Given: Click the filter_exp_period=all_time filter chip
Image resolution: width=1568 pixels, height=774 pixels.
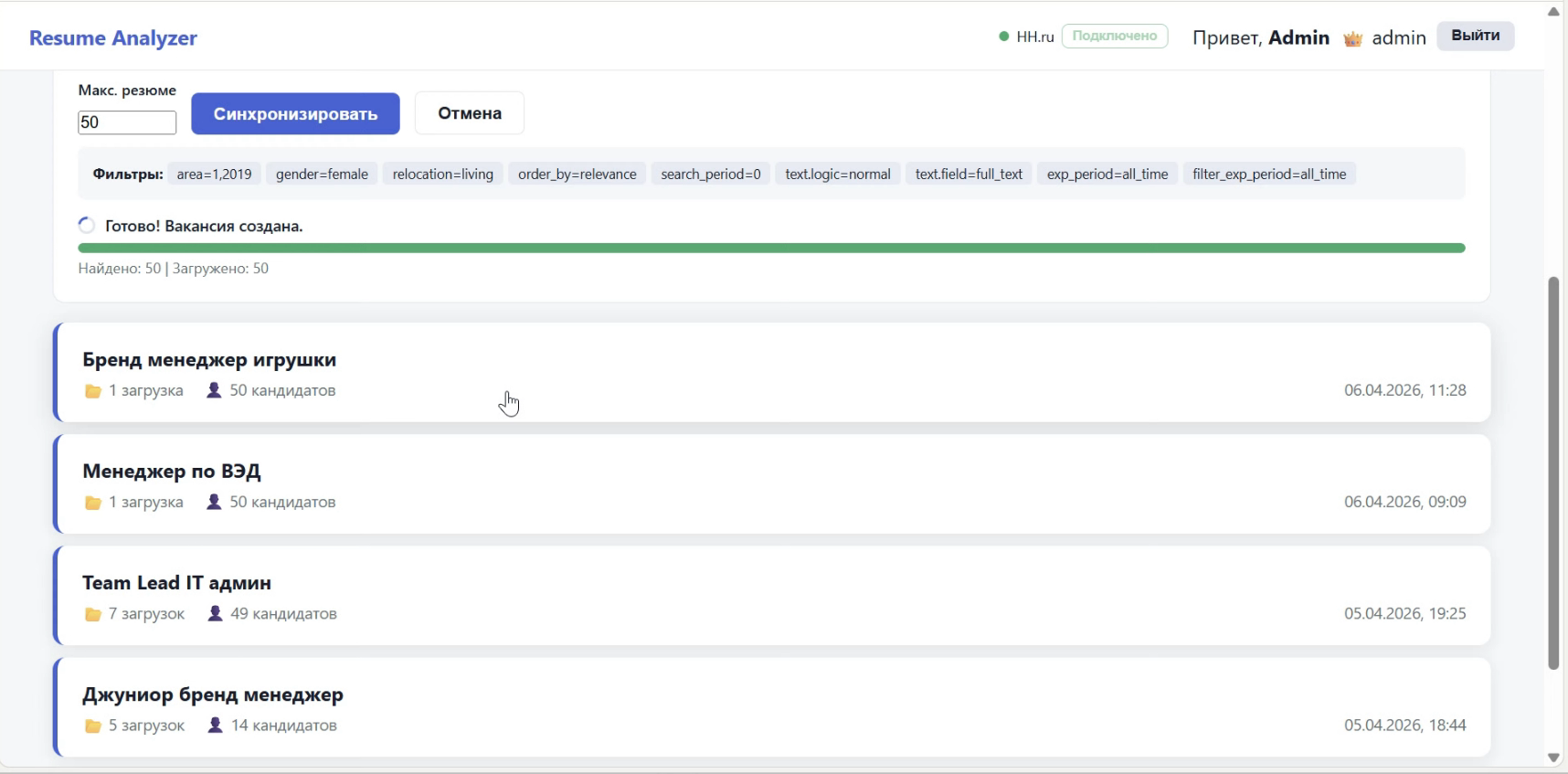Looking at the screenshot, I should [1269, 174].
